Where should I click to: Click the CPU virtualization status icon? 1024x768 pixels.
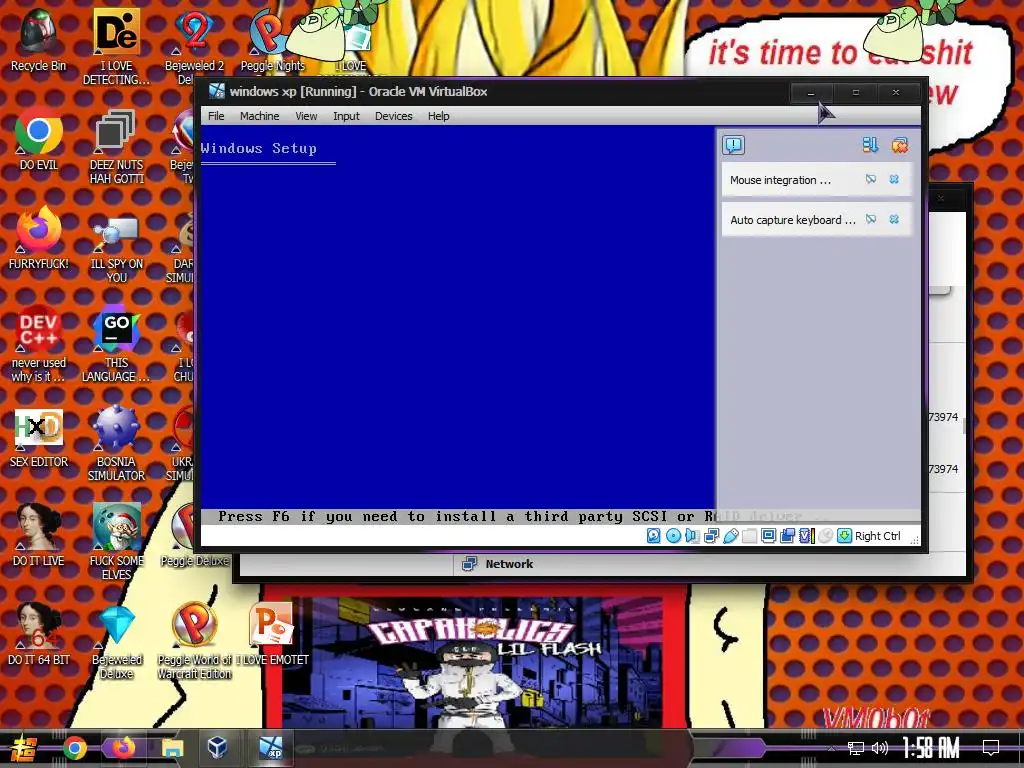(x=807, y=536)
